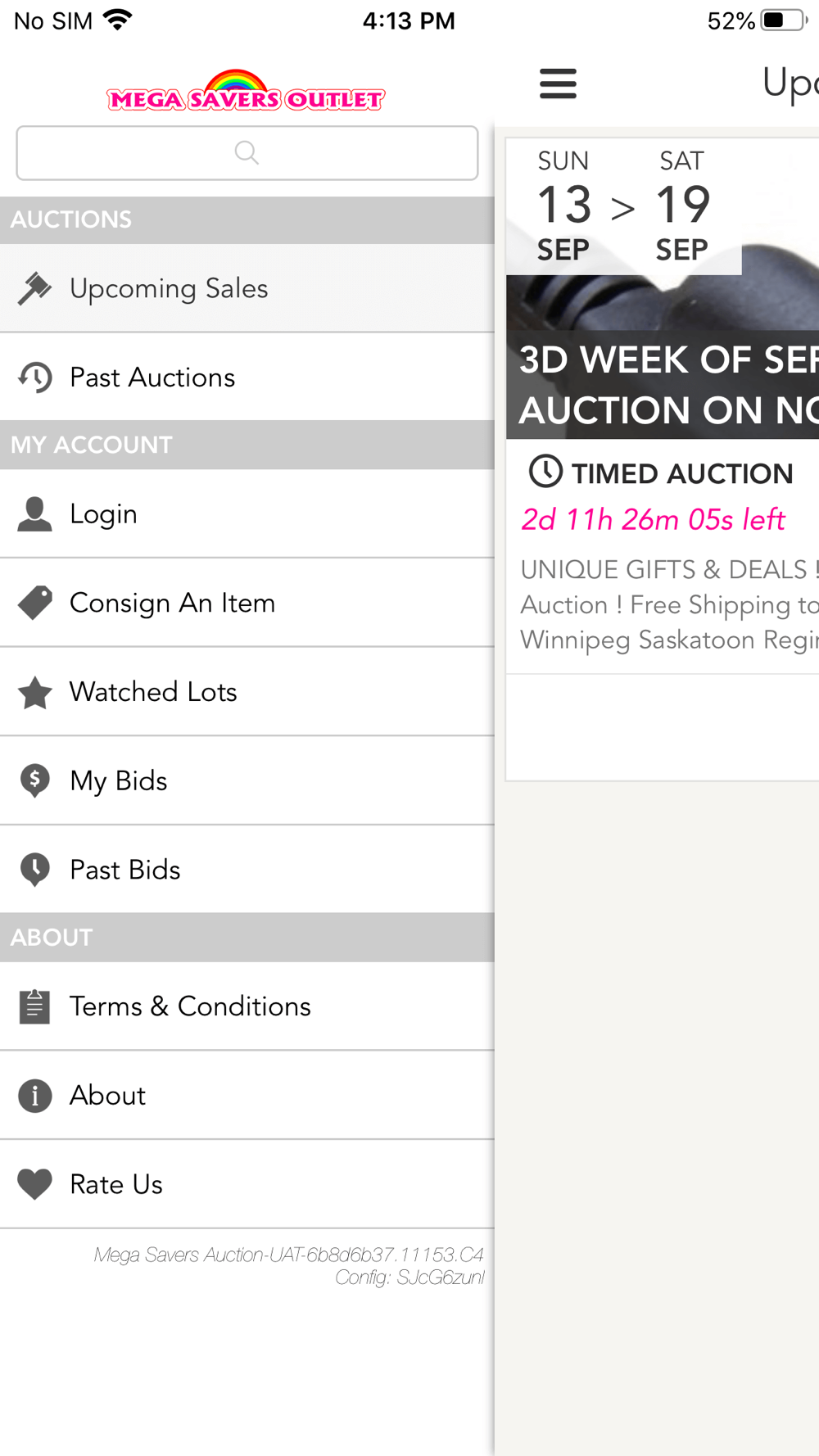Click the info icon beside About
The image size is (819, 1456).
[x=34, y=1096]
